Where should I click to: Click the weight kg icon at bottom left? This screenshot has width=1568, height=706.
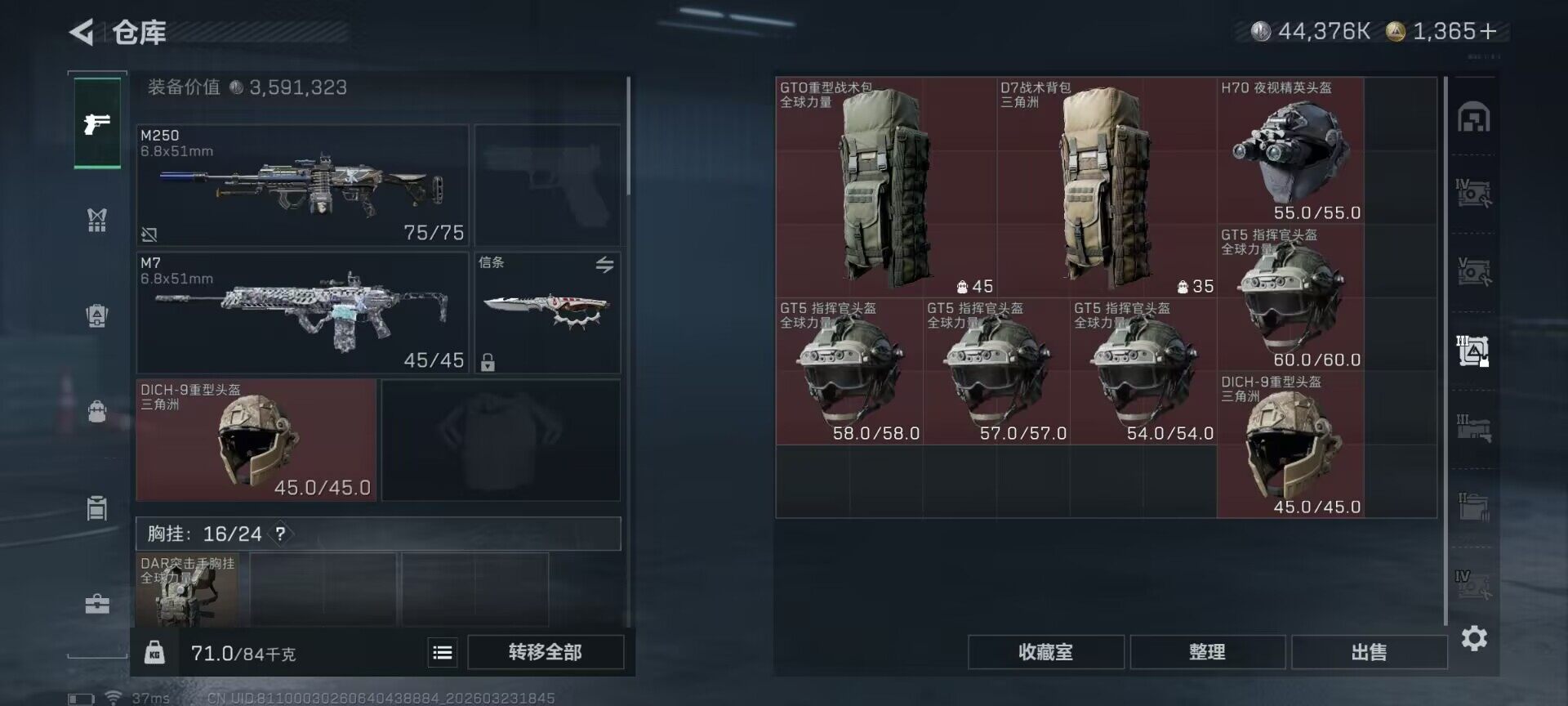(154, 653)
